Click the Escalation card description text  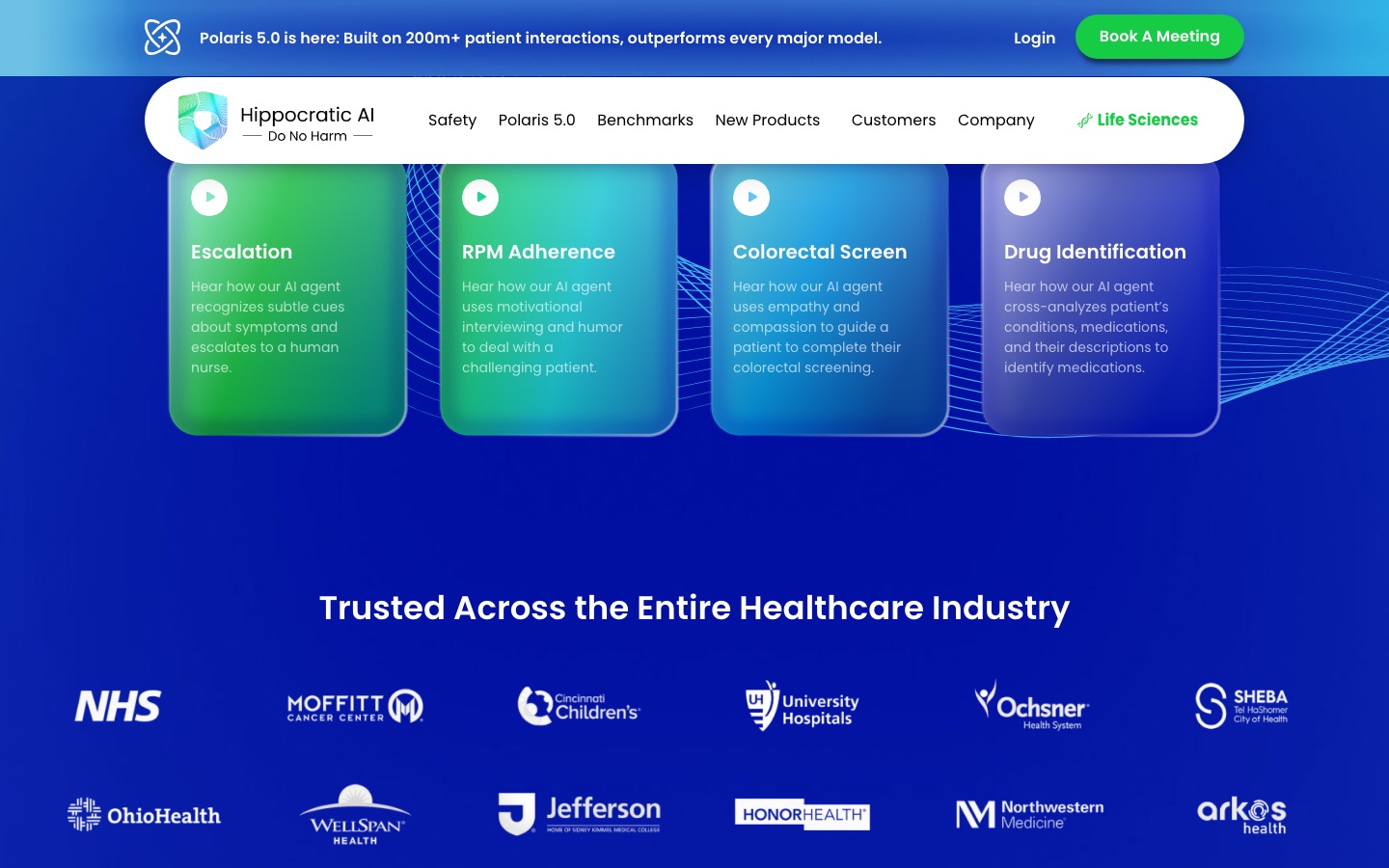[267, 327]
